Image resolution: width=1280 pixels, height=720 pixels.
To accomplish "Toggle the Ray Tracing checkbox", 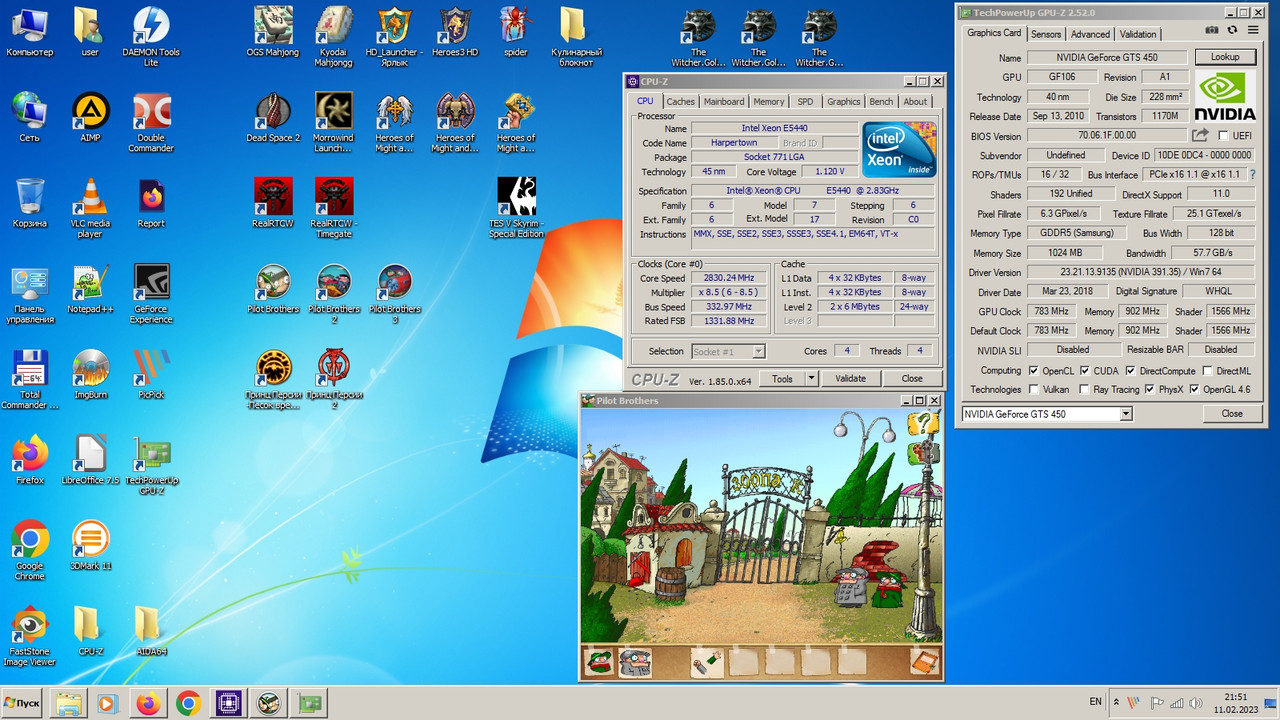I will coord(1084,390).
